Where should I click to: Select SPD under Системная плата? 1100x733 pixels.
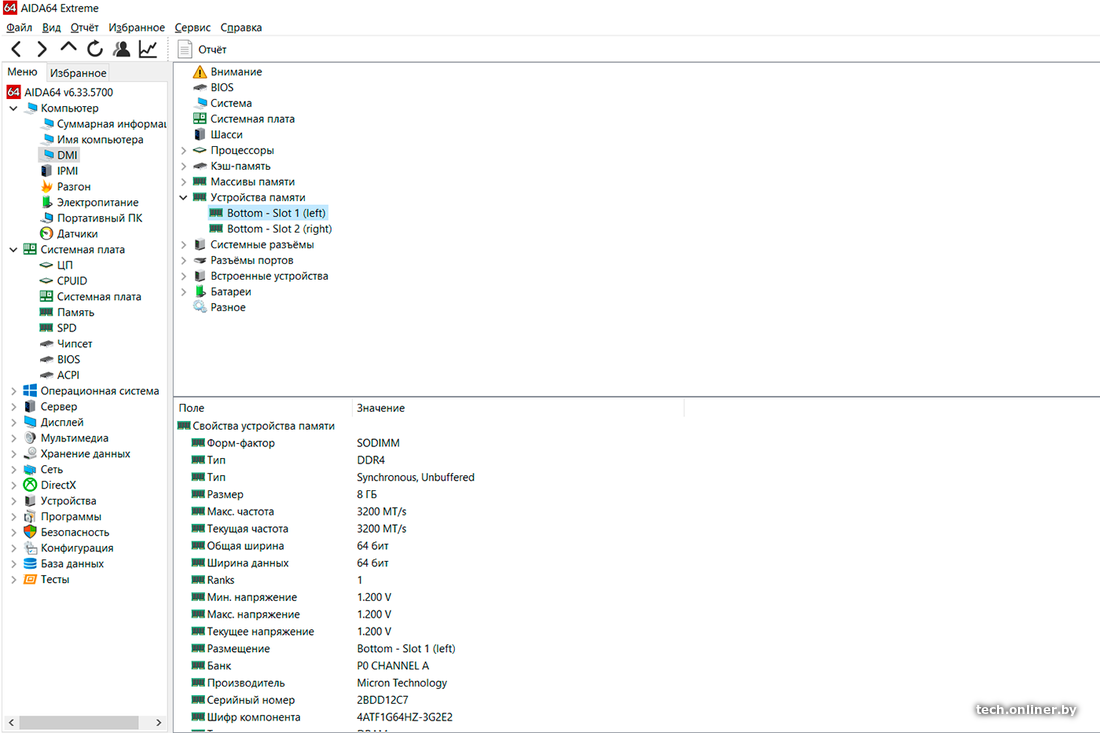coord(66,328)
